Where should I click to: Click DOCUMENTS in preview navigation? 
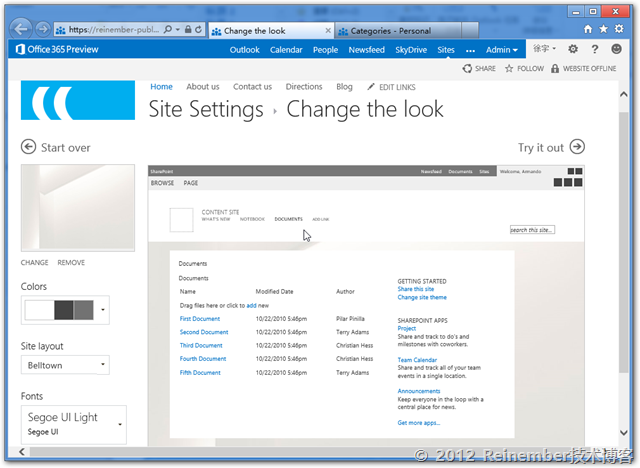pyautogui.click(x=289, y=219)
